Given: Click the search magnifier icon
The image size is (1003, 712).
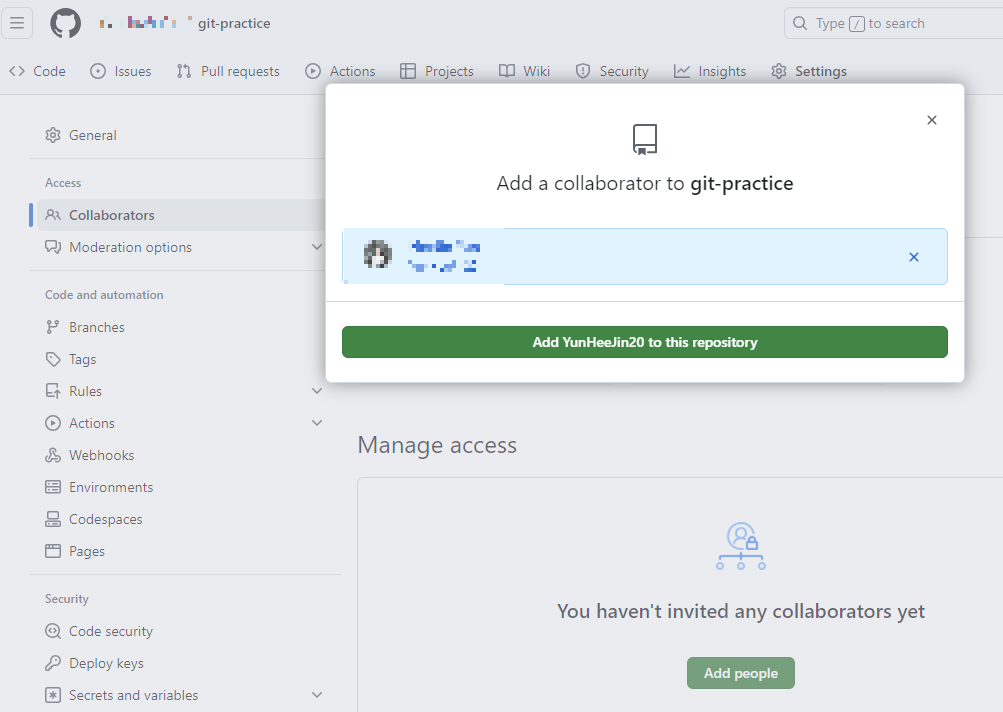Looking at the screenshot, I should 800,24.
